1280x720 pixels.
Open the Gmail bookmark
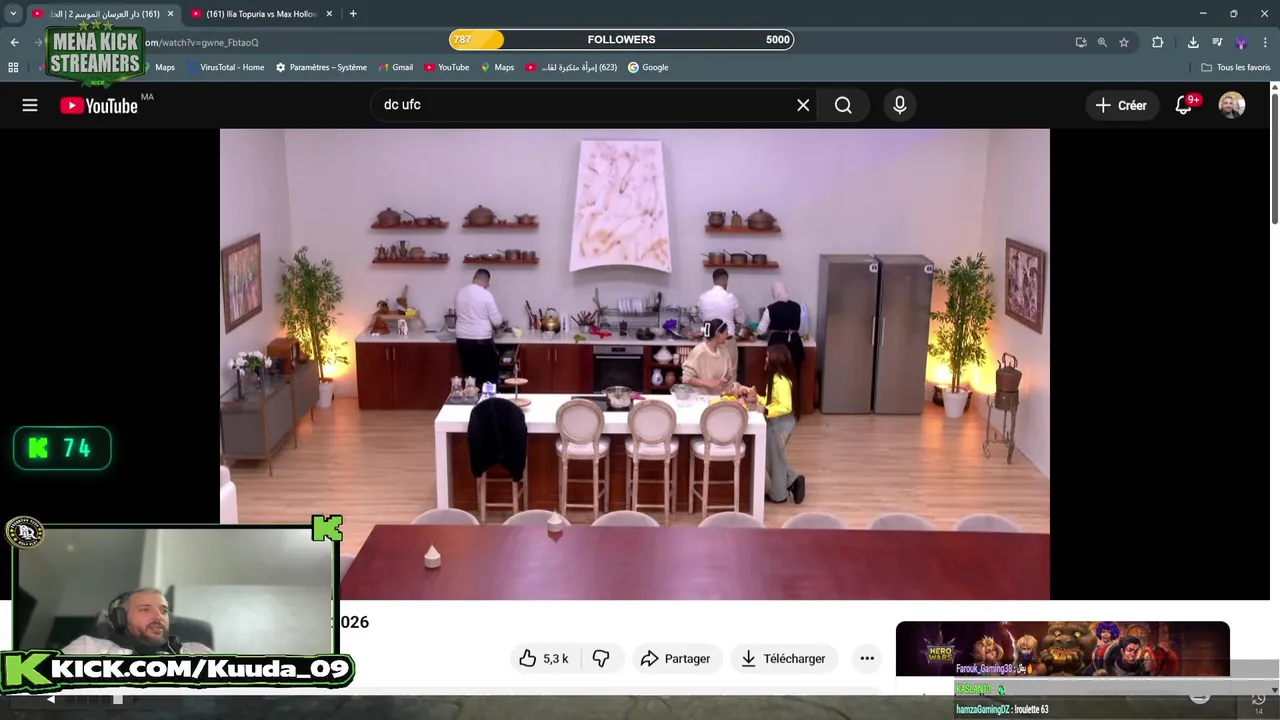click(396, 67)
